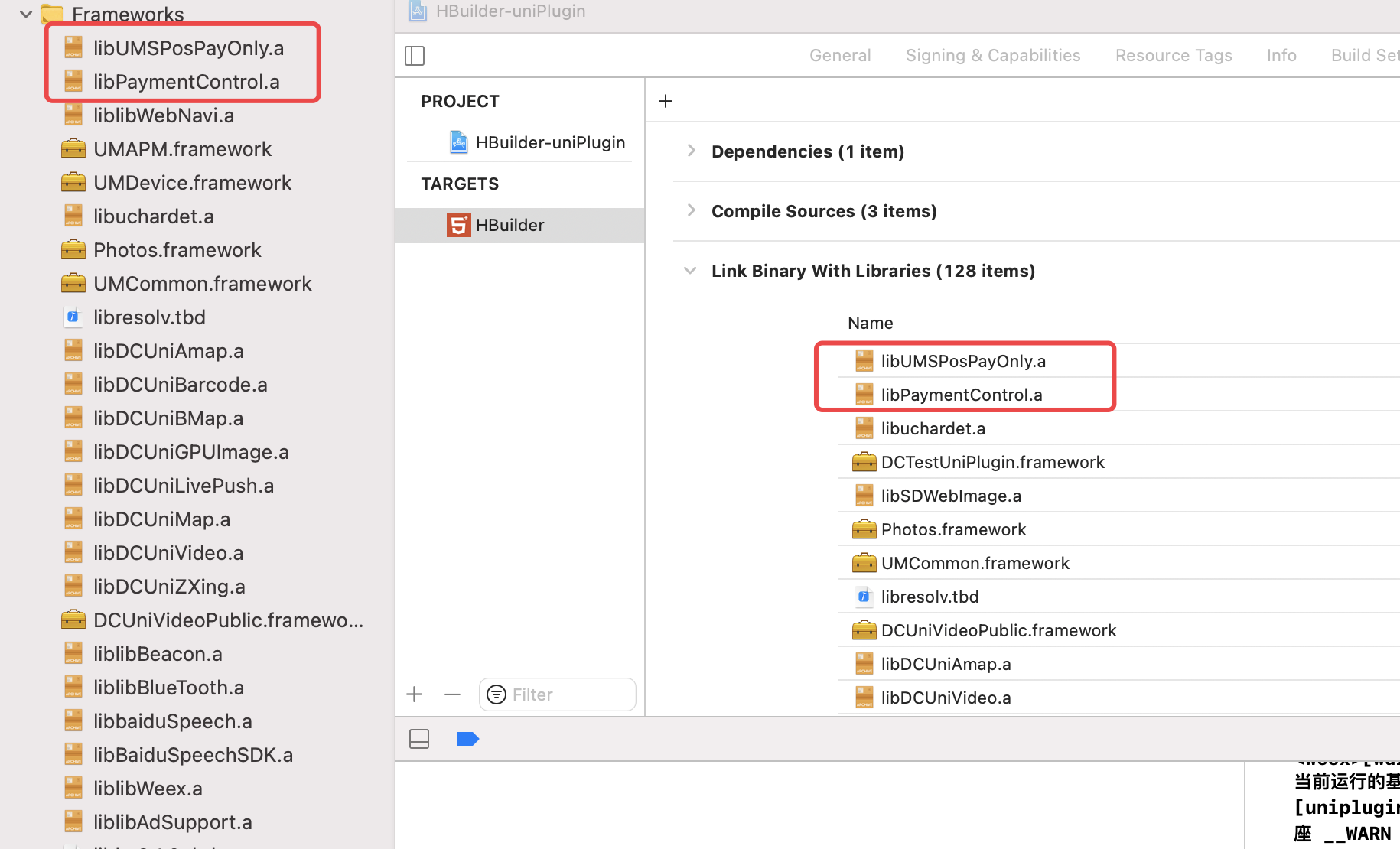Image resolution: width=1400 pixels, height=849 pixels.
Task: Select libPaymentControl.a in the libraries list
Action: (962, 395)
